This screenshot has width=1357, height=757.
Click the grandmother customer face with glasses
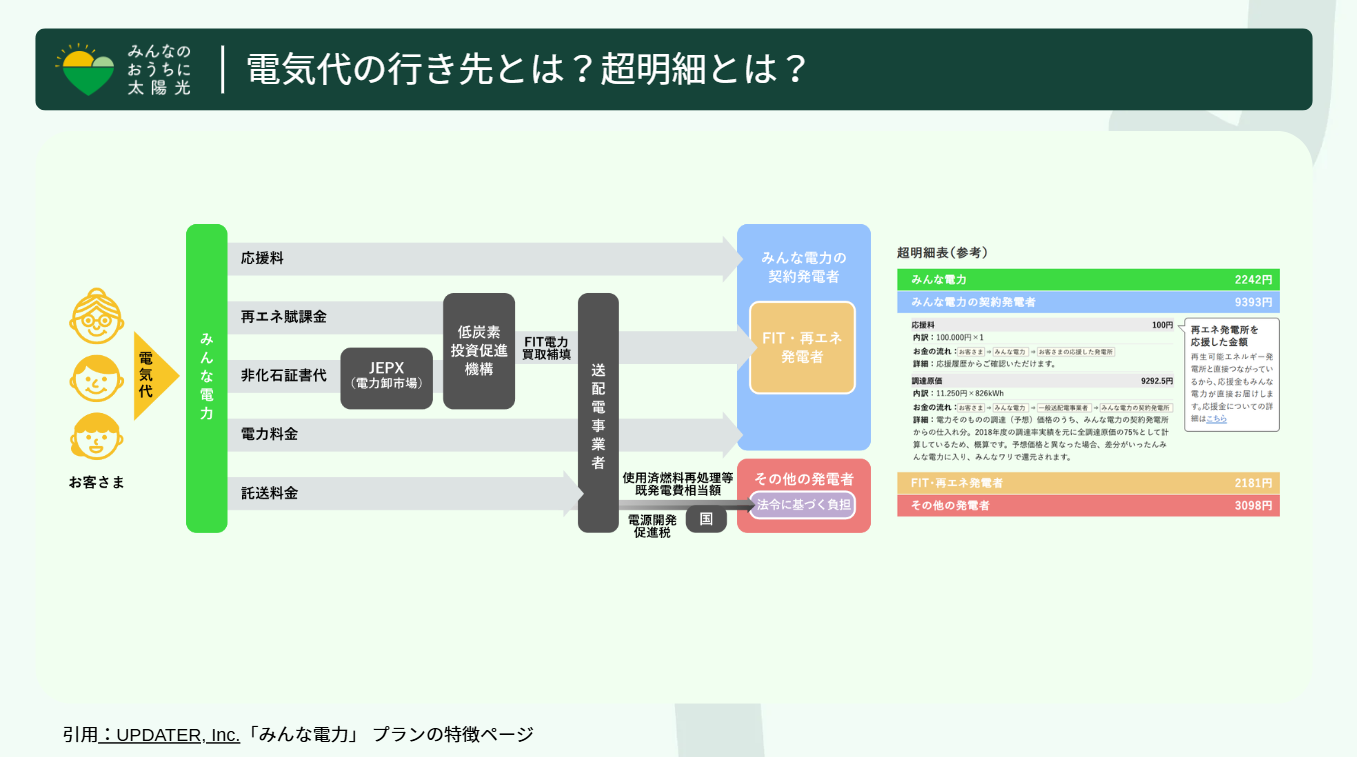pyautogui.click(x=96, y=316)
